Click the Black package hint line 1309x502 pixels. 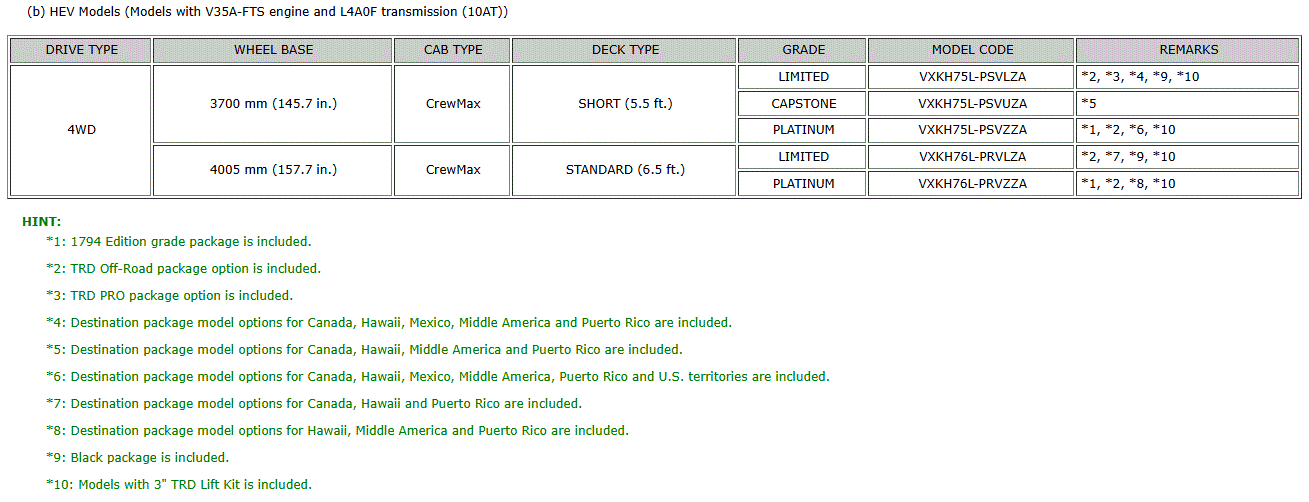click(137, 458)
